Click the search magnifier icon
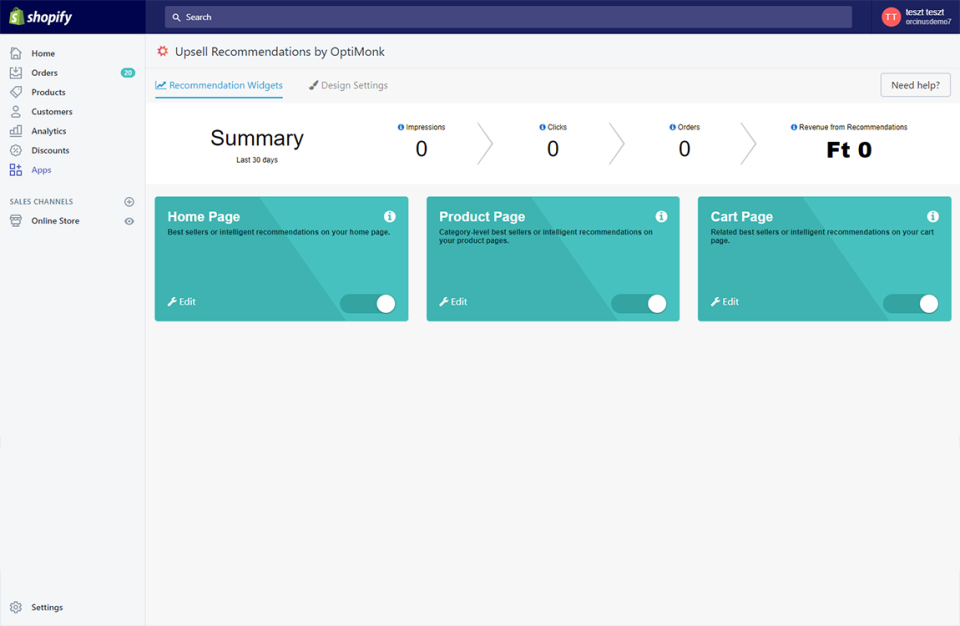Viewport: 960px width, 626px height. point(176,17)
